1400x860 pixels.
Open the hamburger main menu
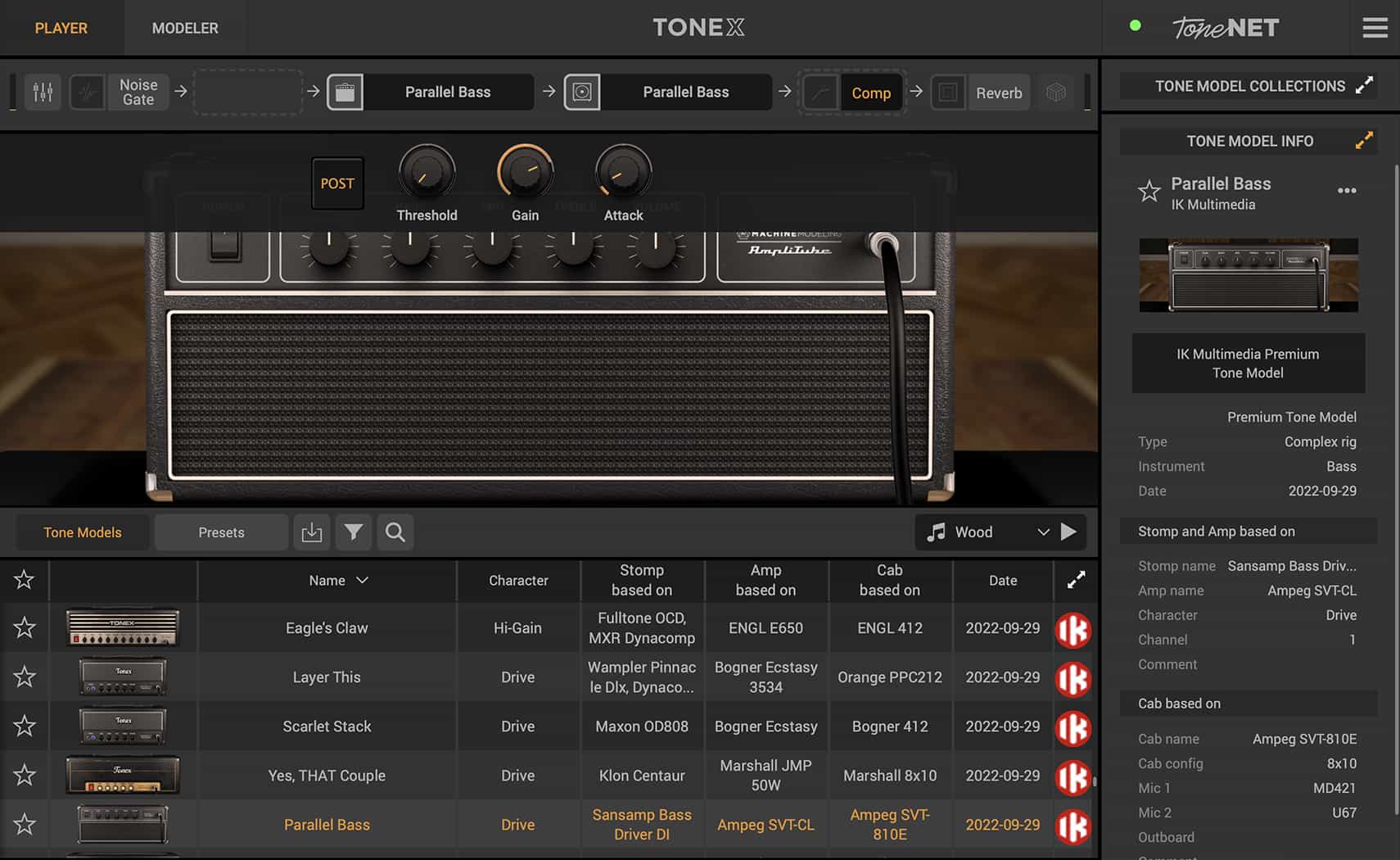click(1375, 28)
